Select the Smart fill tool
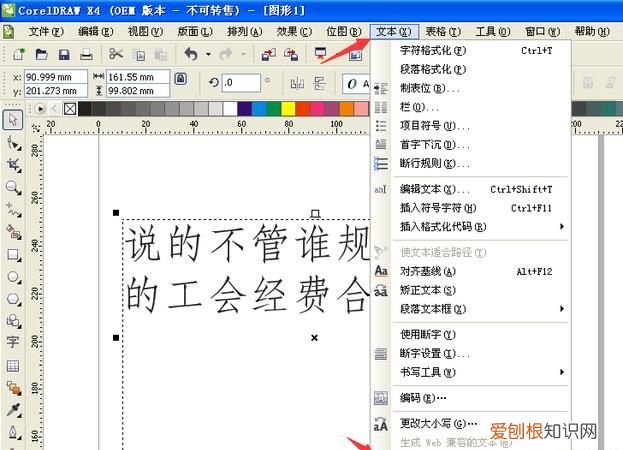The height and width of the screenshot is (450, 623). click(x=14, y=232)
